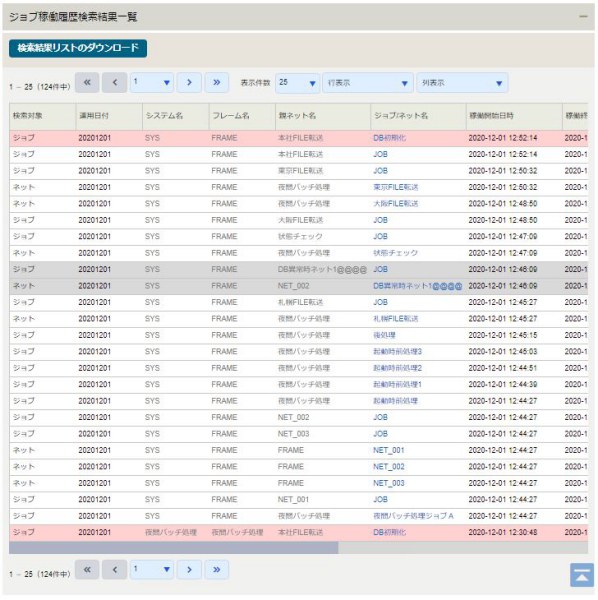
Task: Expand the 列表示 dropdown
Action: pyautogui.click(x=462, y=83)
